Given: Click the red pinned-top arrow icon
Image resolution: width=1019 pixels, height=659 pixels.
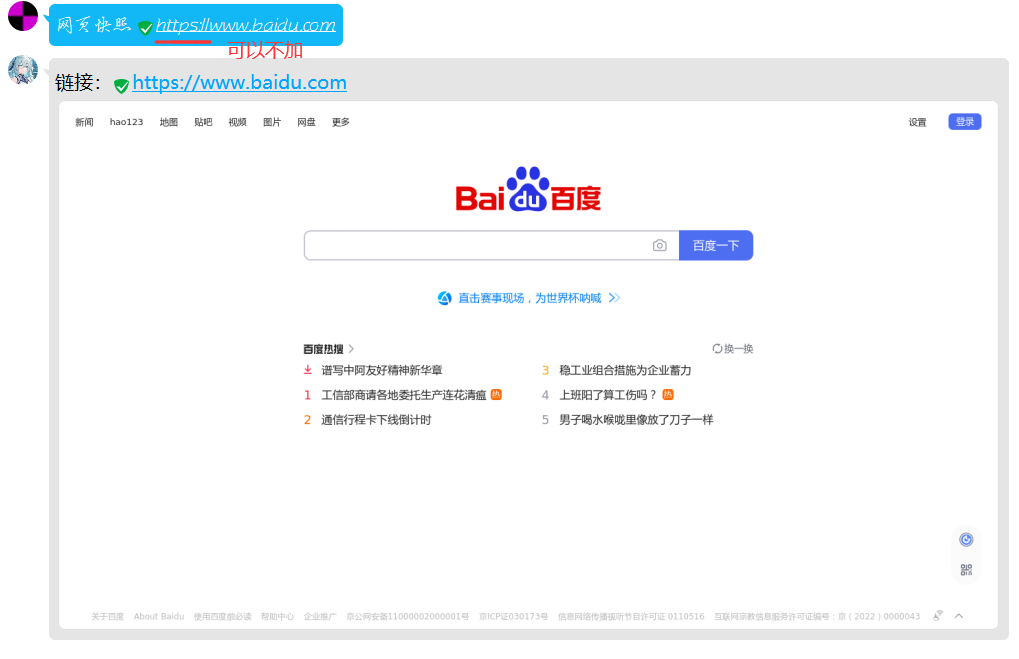Looking at the screenshot, I should 308,370.
